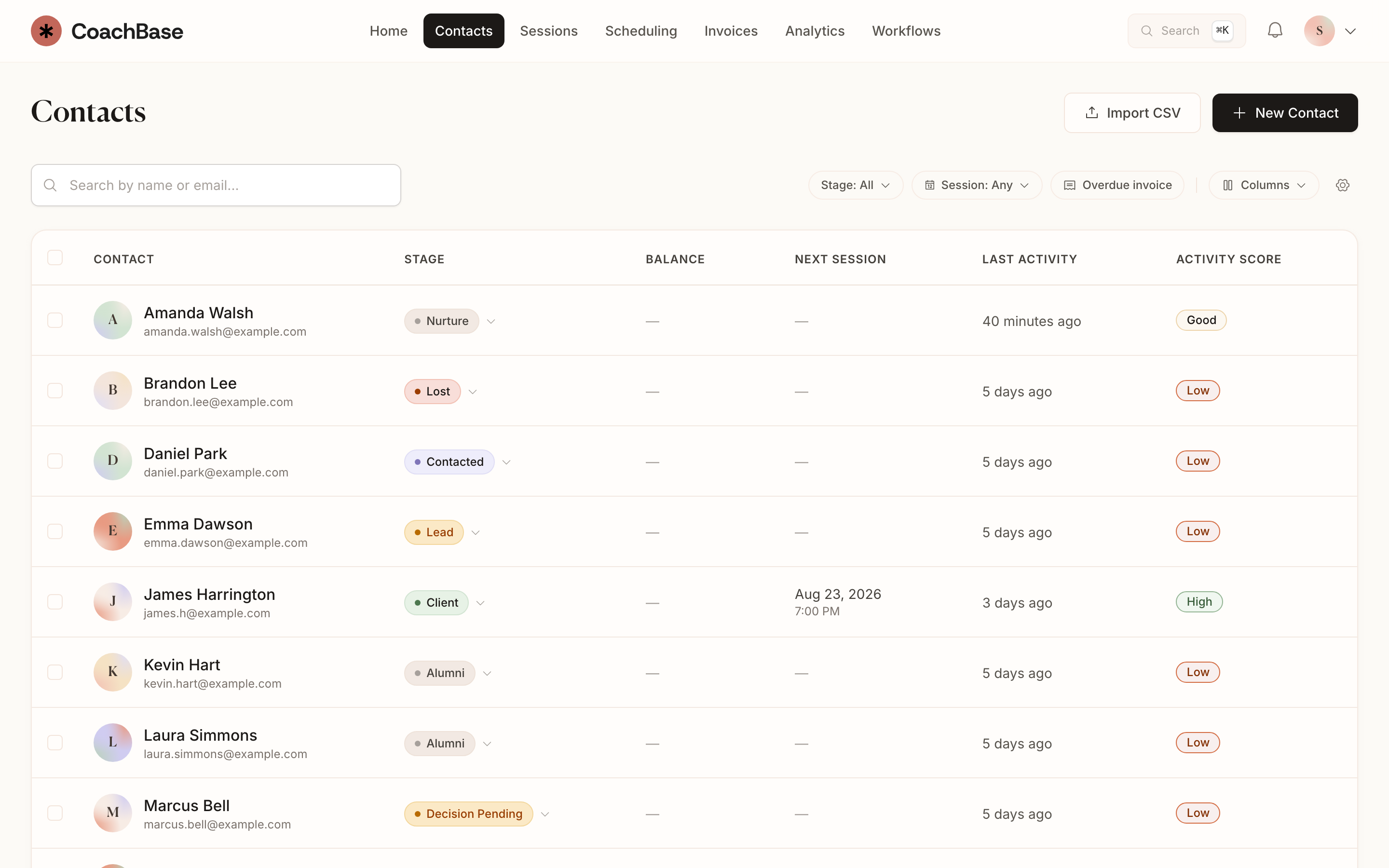Check the box for Amanda Walsh

(x=55, y=320)
